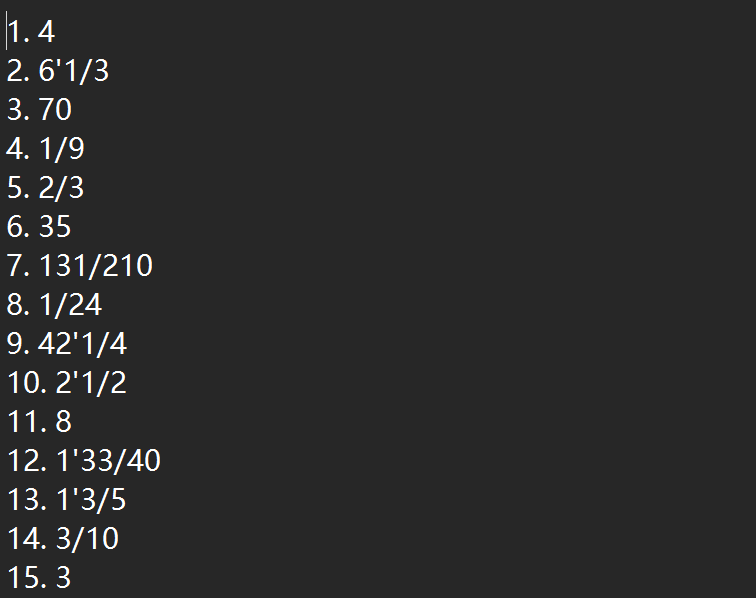Click the value 1'33/40 on line 12

click(108, 461)
